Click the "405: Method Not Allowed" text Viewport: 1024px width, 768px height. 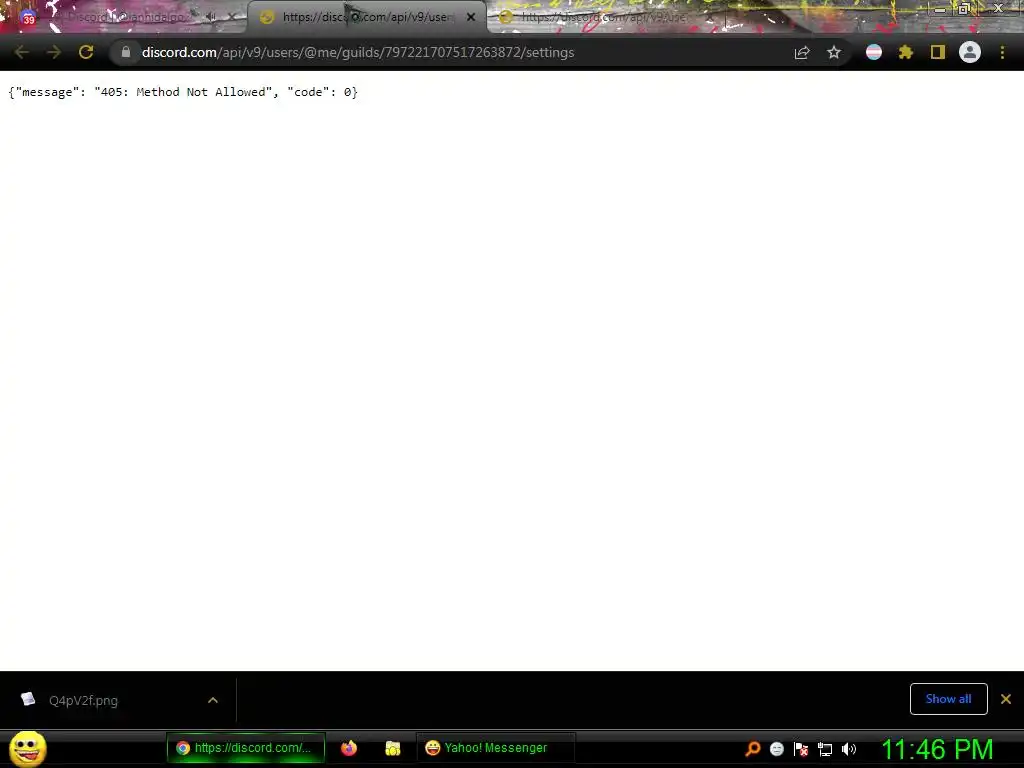pyautogui.click(x=182, y=92)
